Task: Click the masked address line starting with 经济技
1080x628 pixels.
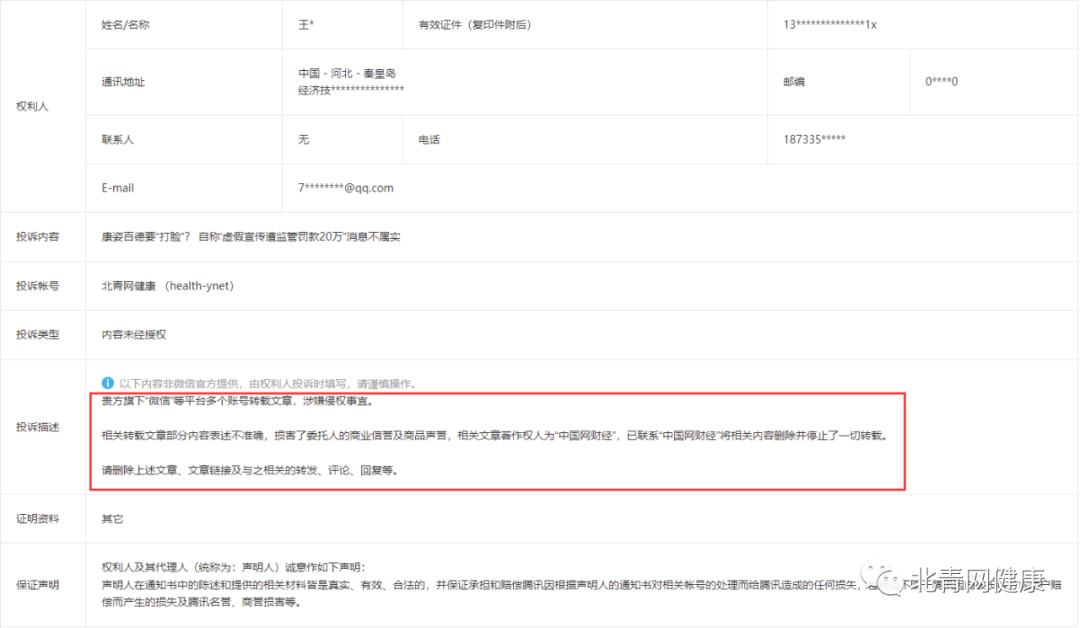Action: [351, 90]
